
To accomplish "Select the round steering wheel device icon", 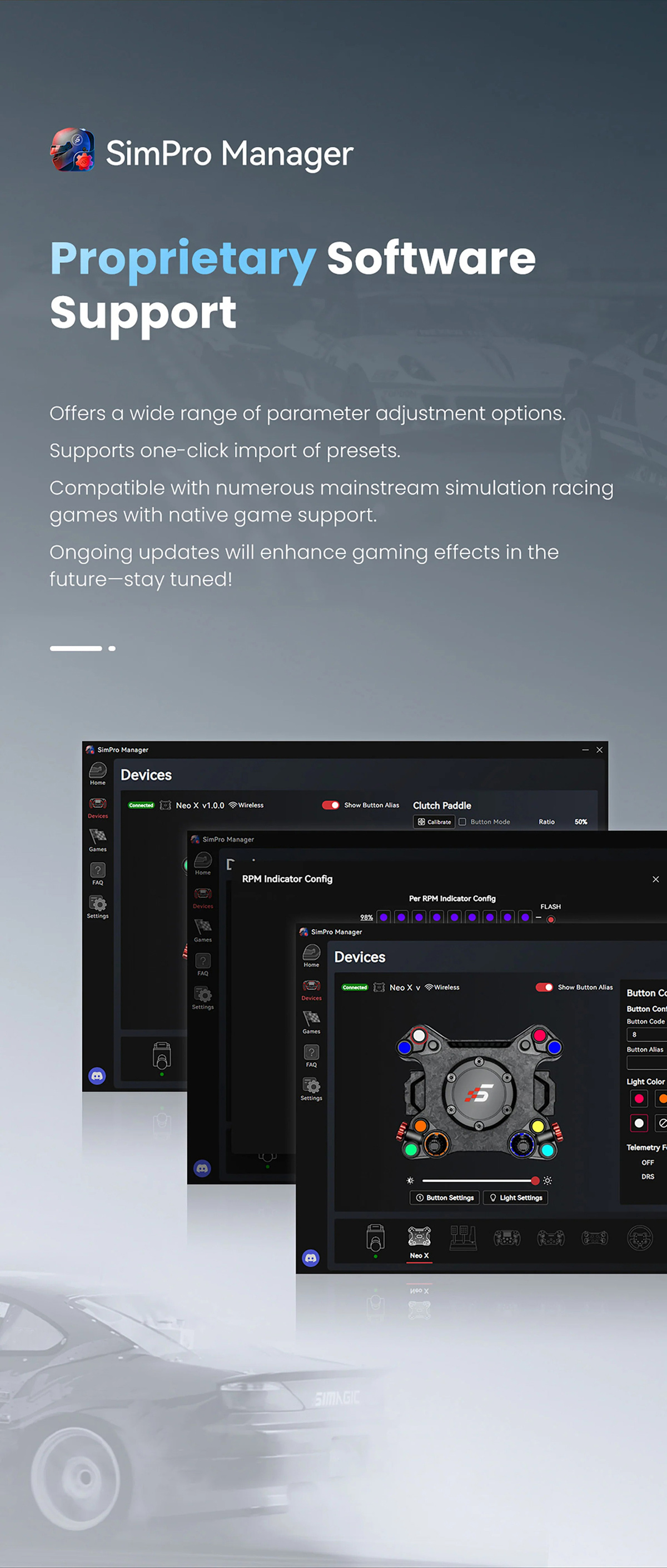I will pyautogui.click(x=640, y=1237).
